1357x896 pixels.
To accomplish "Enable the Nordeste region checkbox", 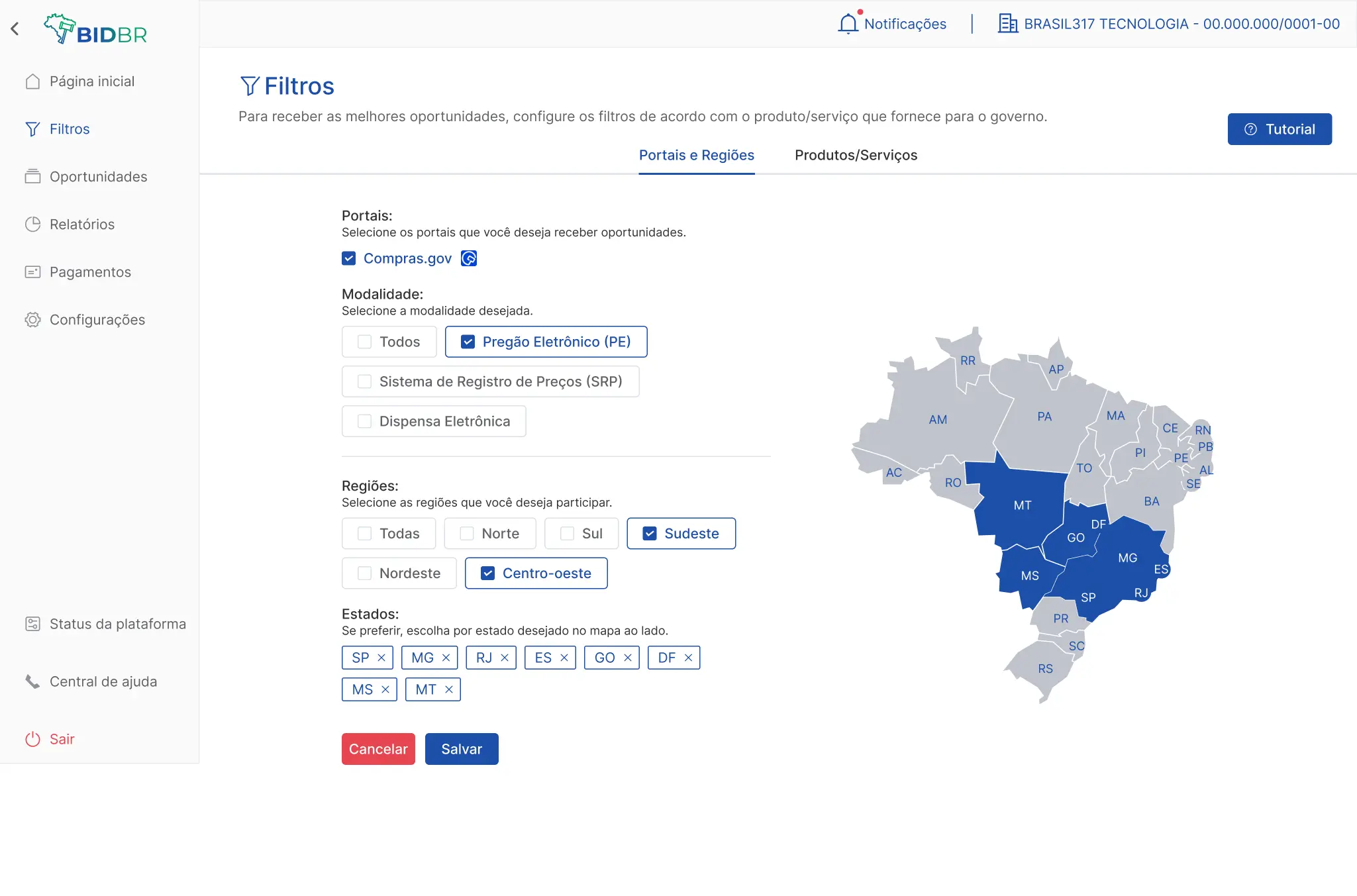I will 364,573.
